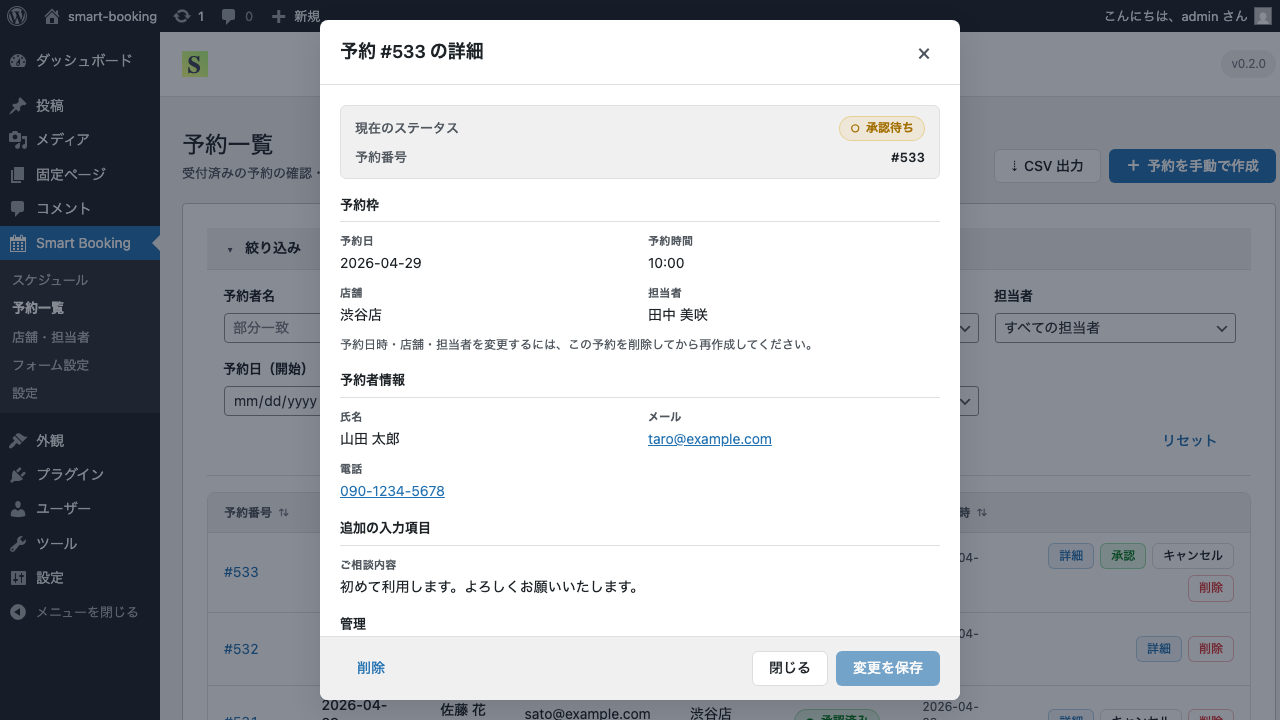Viewport: 1280px width, 720px height.
Task: Collapse sidebar via メニューを閉じる
Action: point(80,612)
